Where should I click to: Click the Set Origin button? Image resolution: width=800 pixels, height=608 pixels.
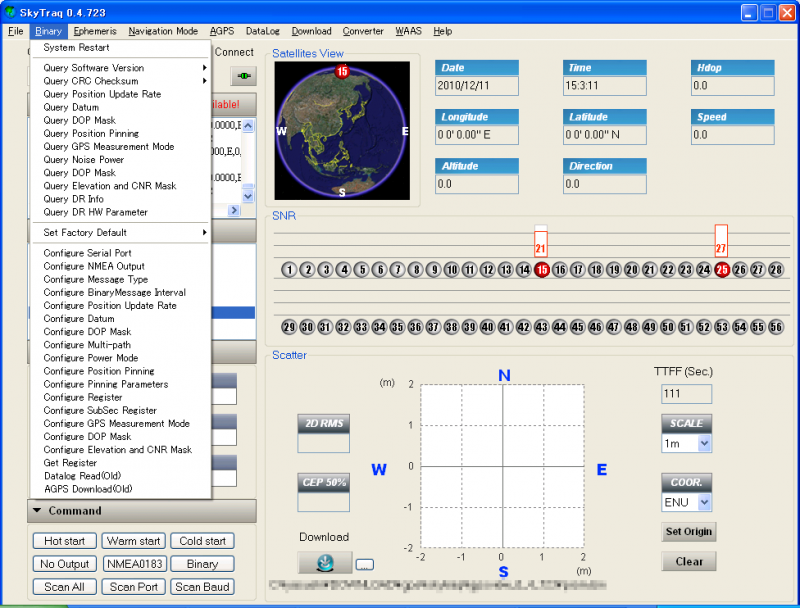pos(689,532)
